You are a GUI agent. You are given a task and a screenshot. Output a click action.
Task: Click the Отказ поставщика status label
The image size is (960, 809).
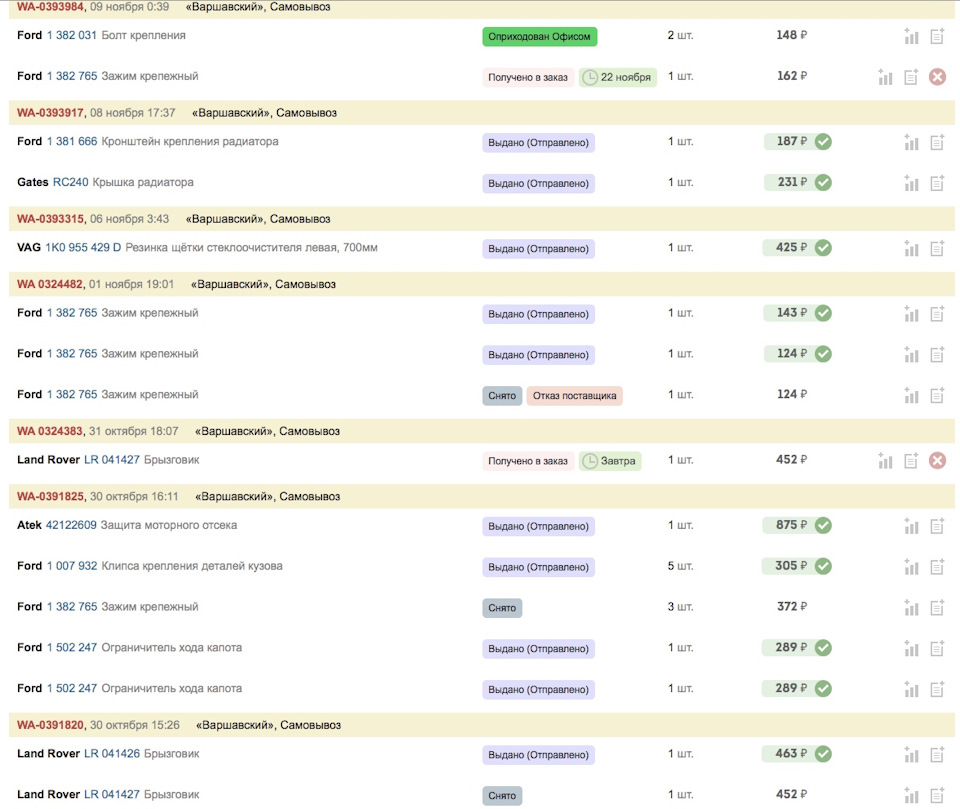574,396
